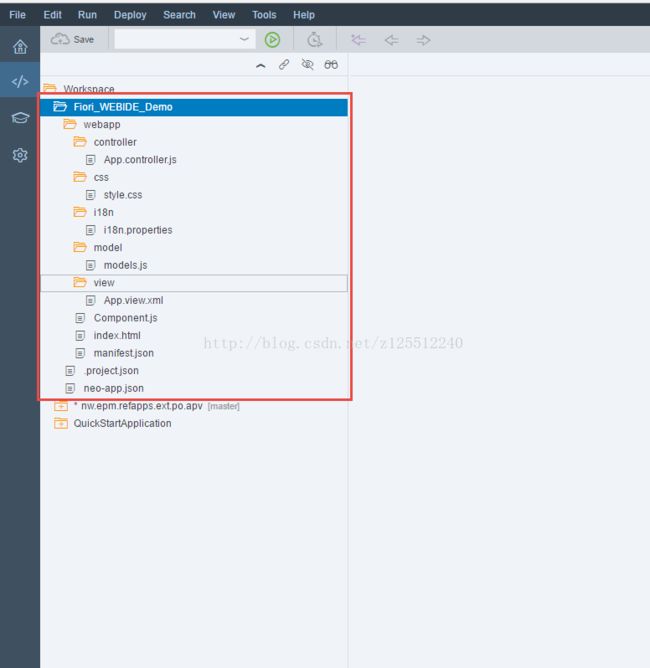The image size is (650, 668).
Task: Open the Deploy menu
Action: click(130, 15)
